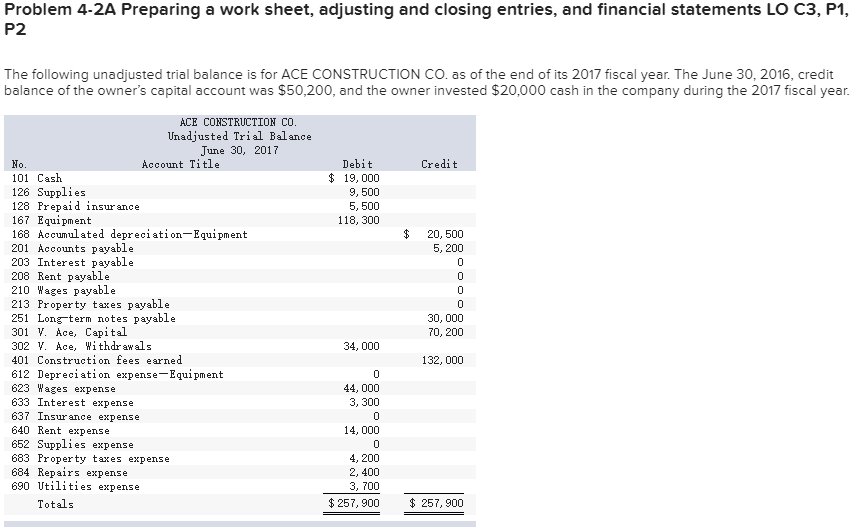
Task: Click the 'Debit' column header
Action: coord(357,164)
